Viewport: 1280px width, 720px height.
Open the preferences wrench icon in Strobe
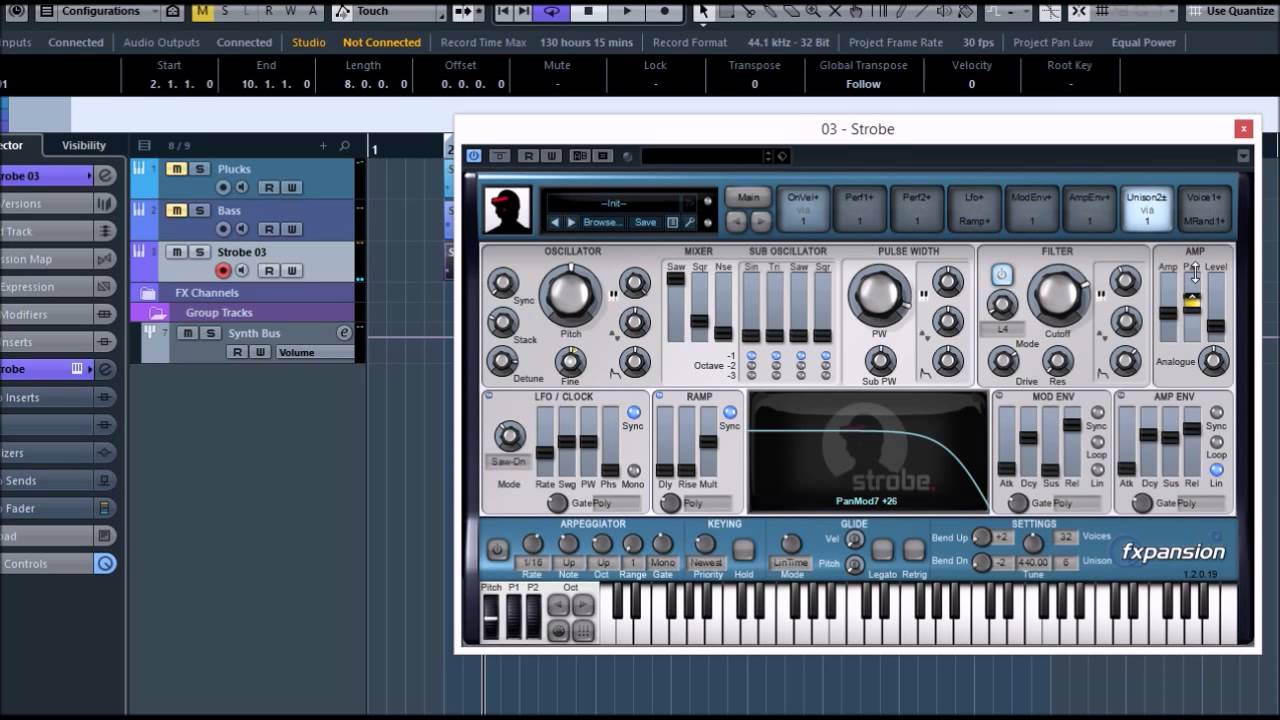pyautogui.click(x=689, y=222)
